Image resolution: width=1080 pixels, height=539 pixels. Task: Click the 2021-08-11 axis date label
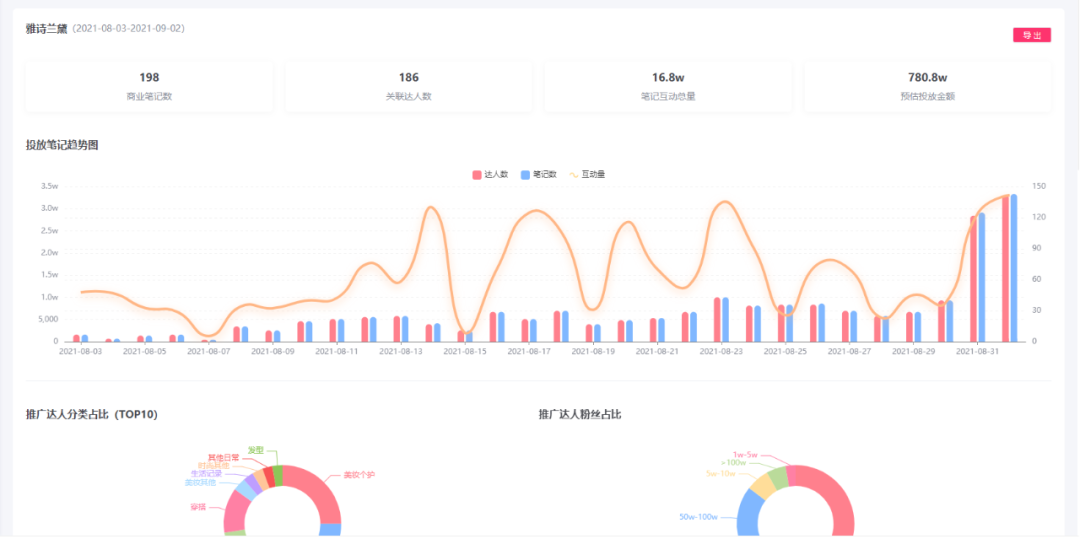click(x=337, y=351)
